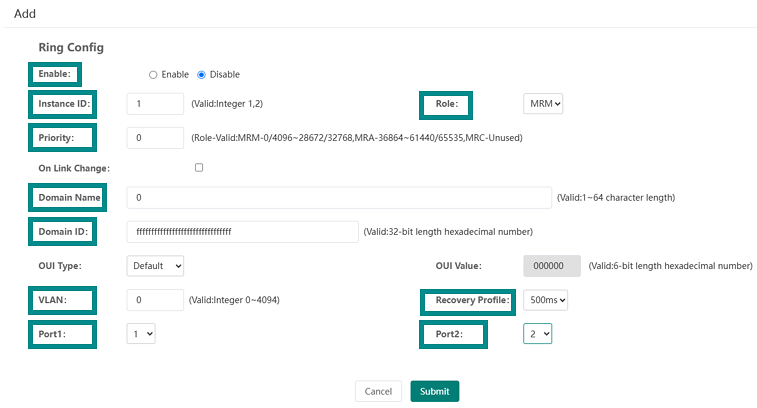Click the Priority input field
Image resolution: width=757 pixels, height=408 pixels.
coord(155,138)
